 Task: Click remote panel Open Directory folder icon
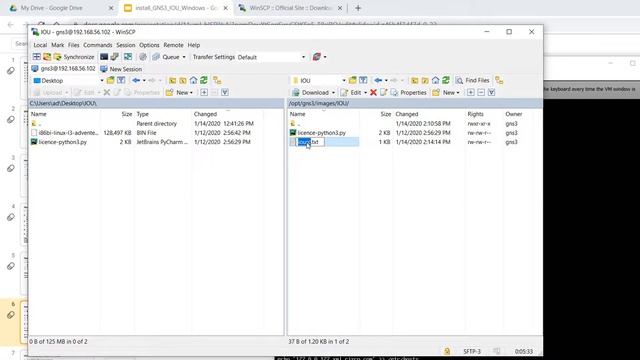coord(353,80)
